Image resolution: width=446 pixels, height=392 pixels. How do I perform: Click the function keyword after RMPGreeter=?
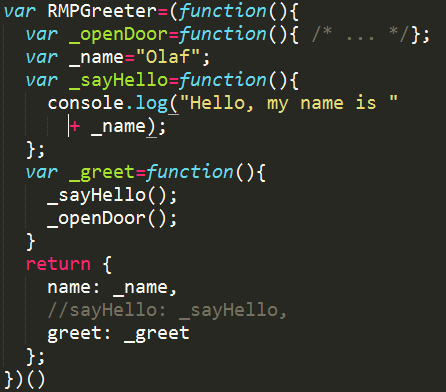223,12
